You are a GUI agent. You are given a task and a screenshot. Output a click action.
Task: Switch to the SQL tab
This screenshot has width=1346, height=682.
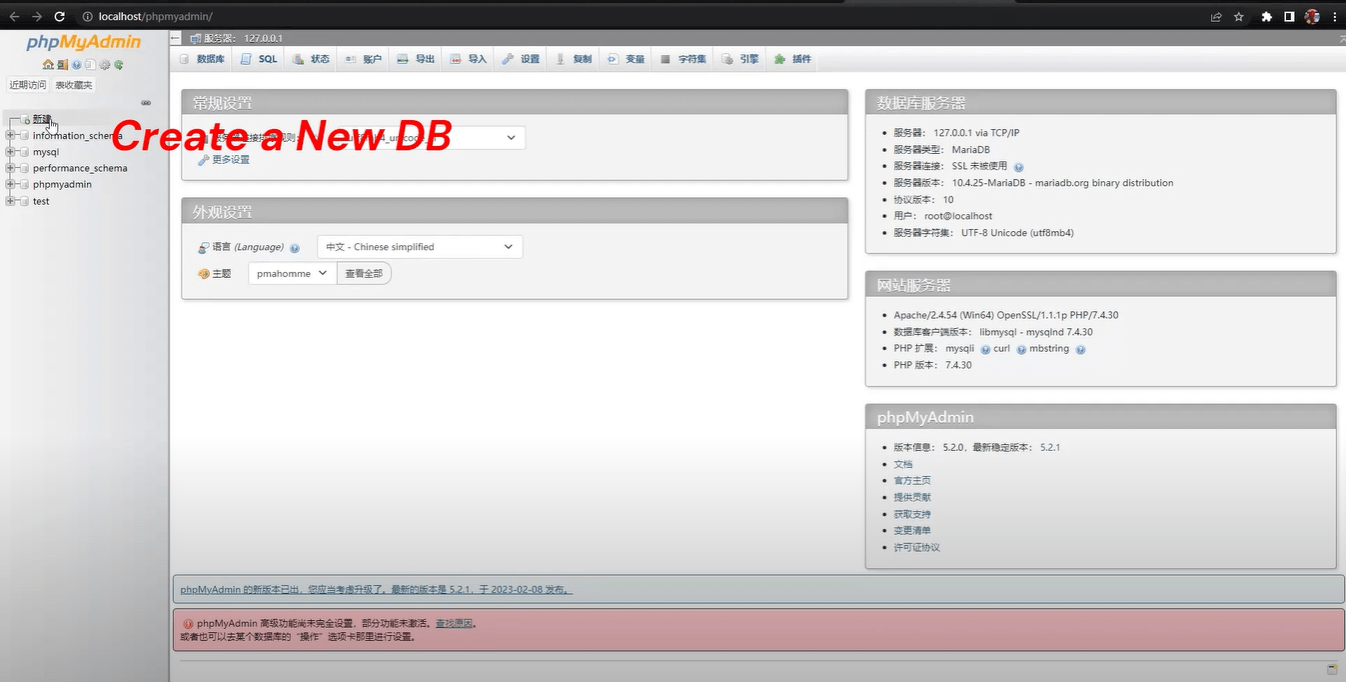(x=259, y=59)
